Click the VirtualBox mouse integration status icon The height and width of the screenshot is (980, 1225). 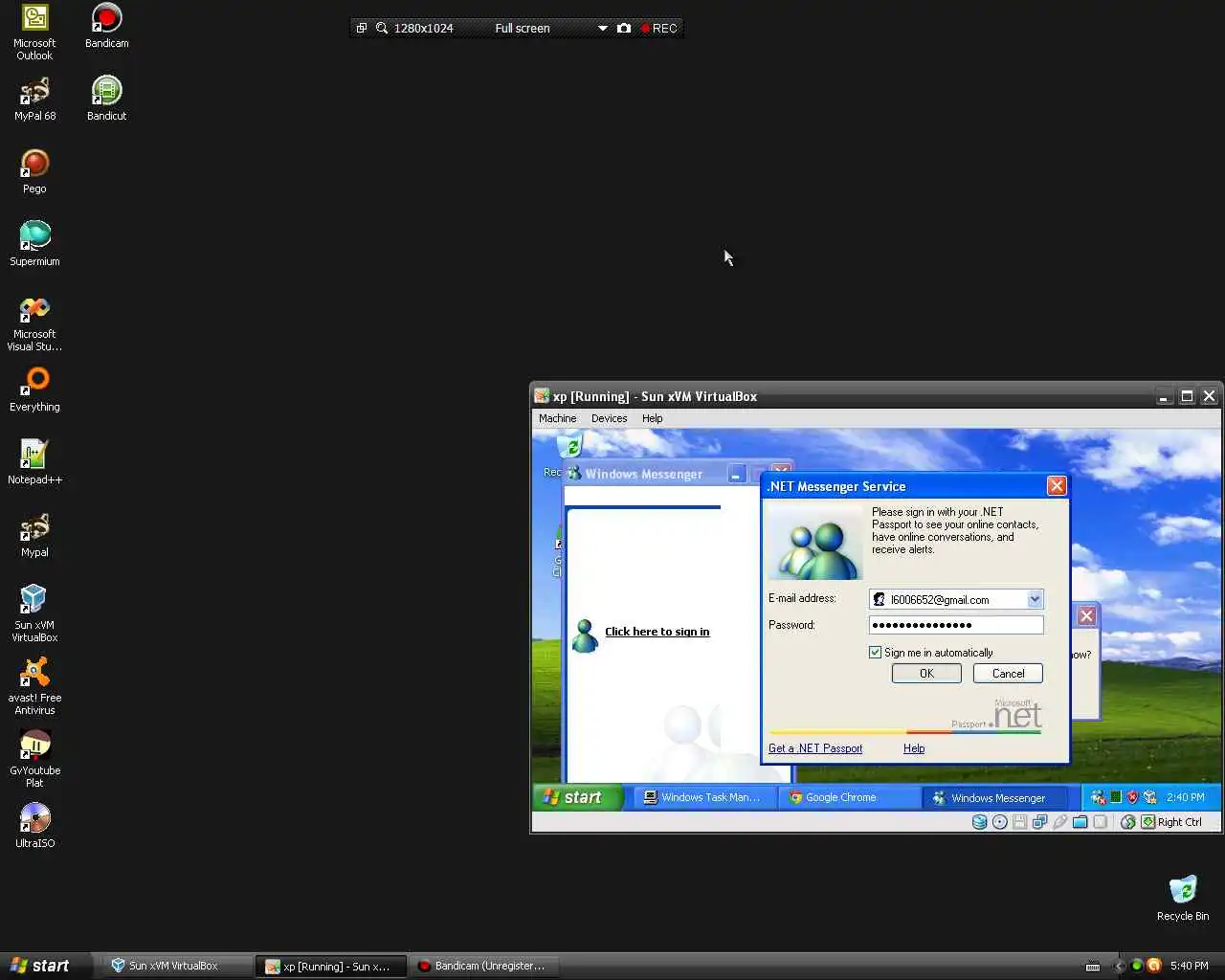pyautogui.click(x=1127, y=822)
